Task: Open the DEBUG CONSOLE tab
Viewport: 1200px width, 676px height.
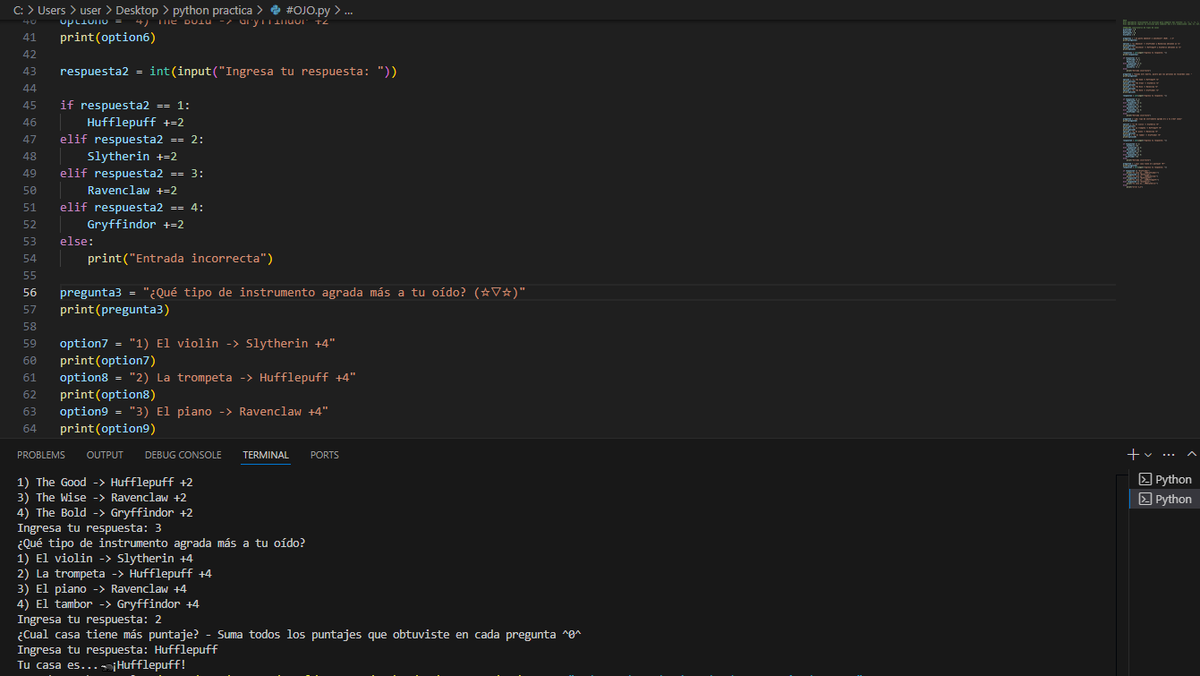Action: 183,455
